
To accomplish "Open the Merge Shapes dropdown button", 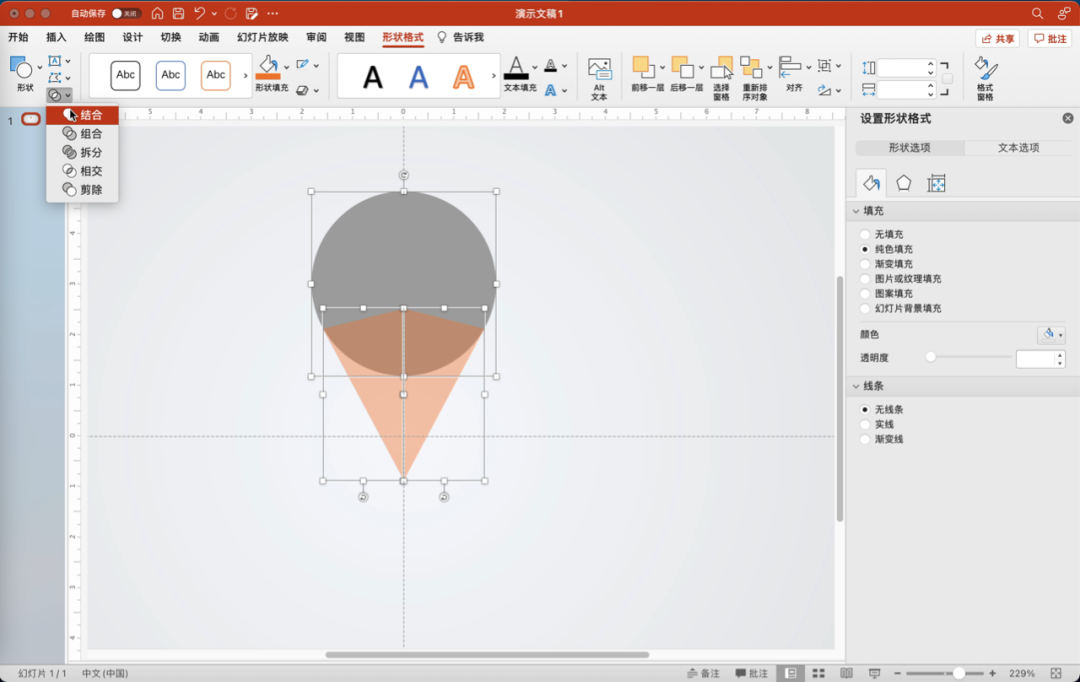I will [59, 95].
